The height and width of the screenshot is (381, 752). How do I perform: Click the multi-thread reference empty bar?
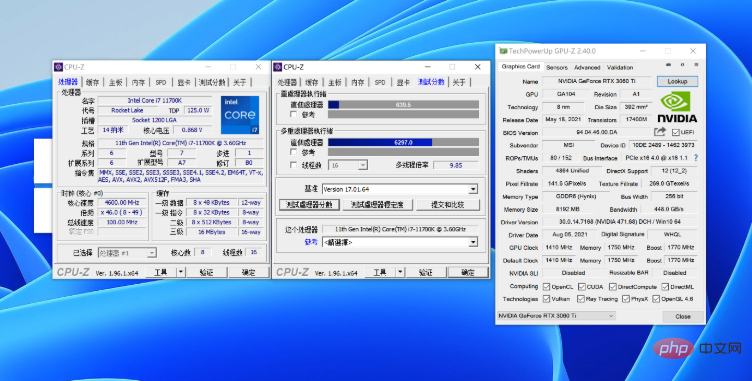[403, 152]
